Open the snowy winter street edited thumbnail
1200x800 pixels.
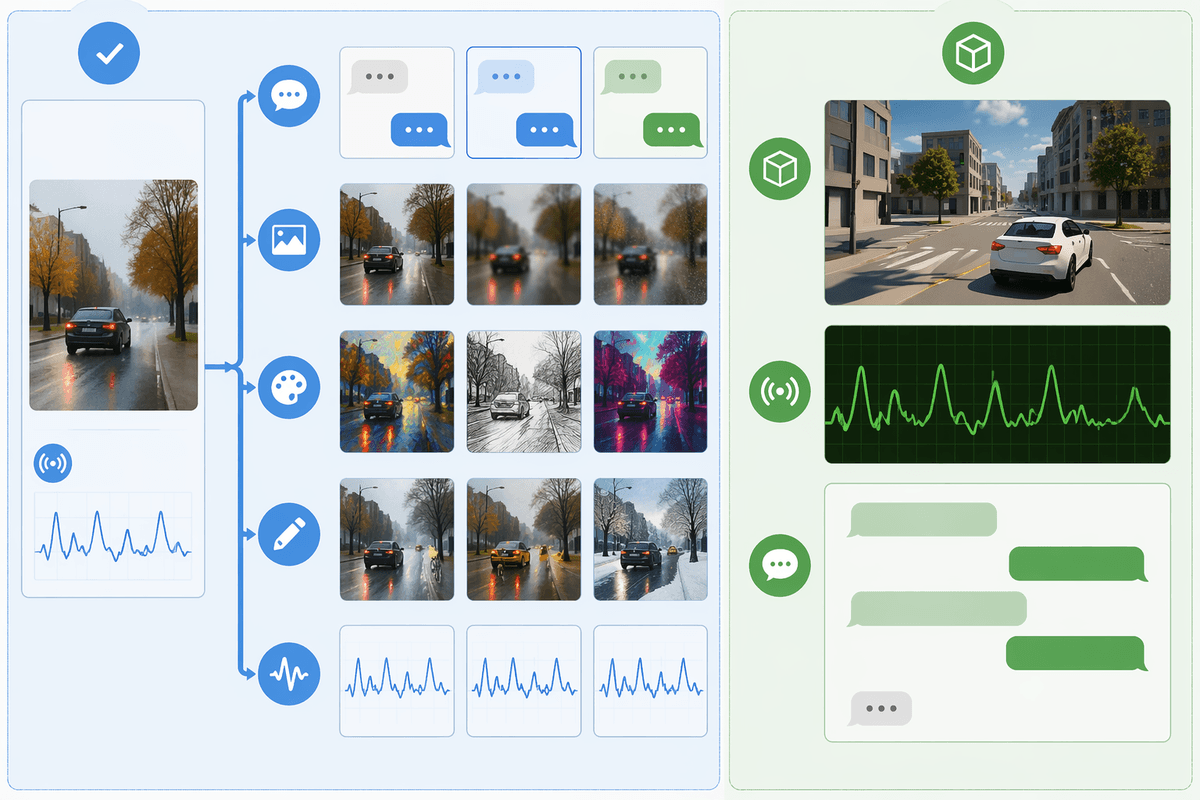tap(650, 539)
